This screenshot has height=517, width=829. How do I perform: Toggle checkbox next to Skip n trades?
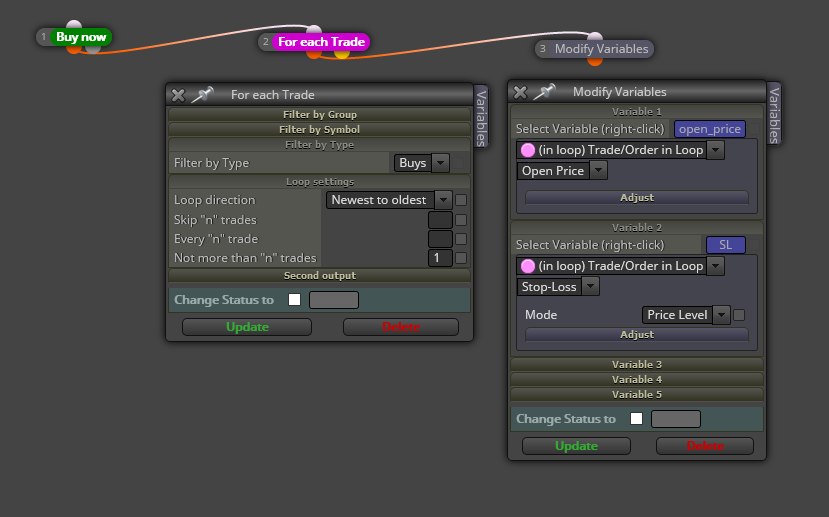click(461, 220)
